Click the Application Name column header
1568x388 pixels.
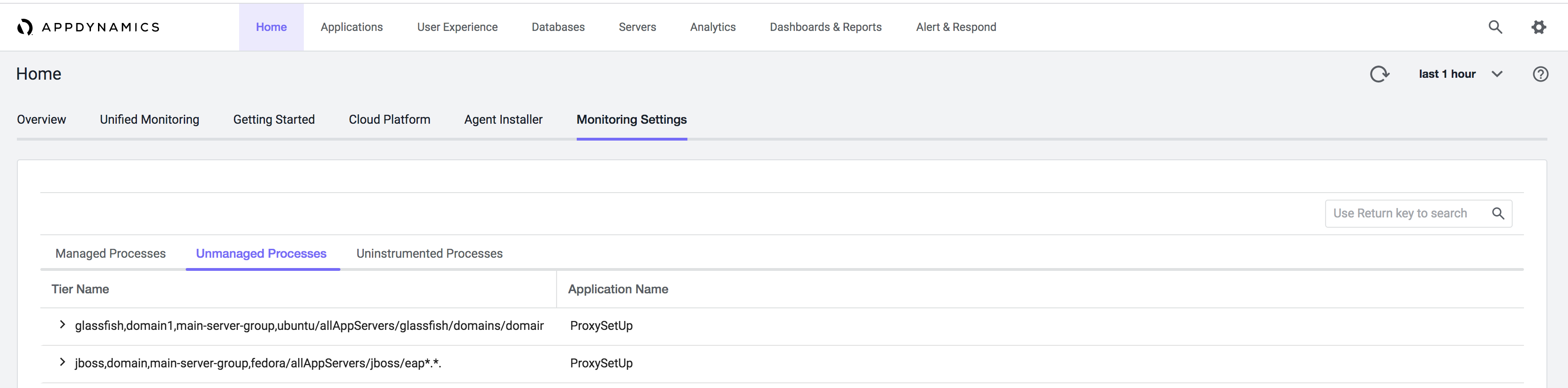pos(618,290)
